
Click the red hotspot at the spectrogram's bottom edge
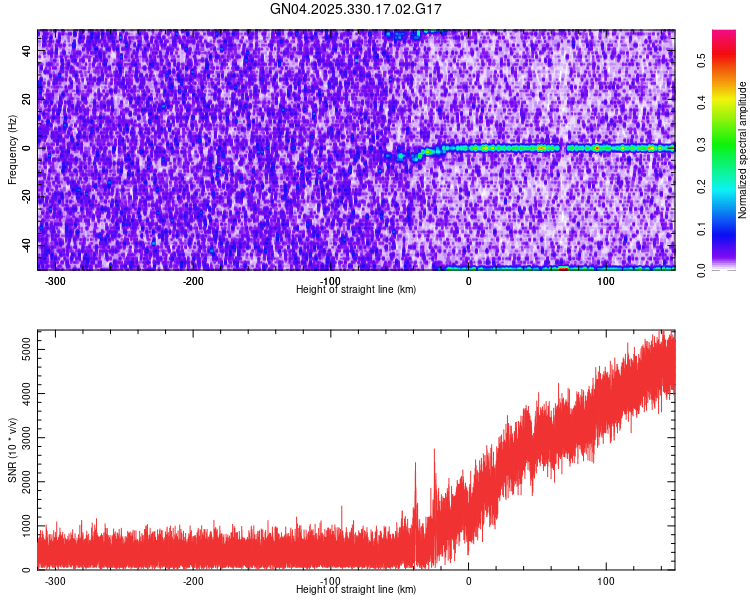click(563, 268)
